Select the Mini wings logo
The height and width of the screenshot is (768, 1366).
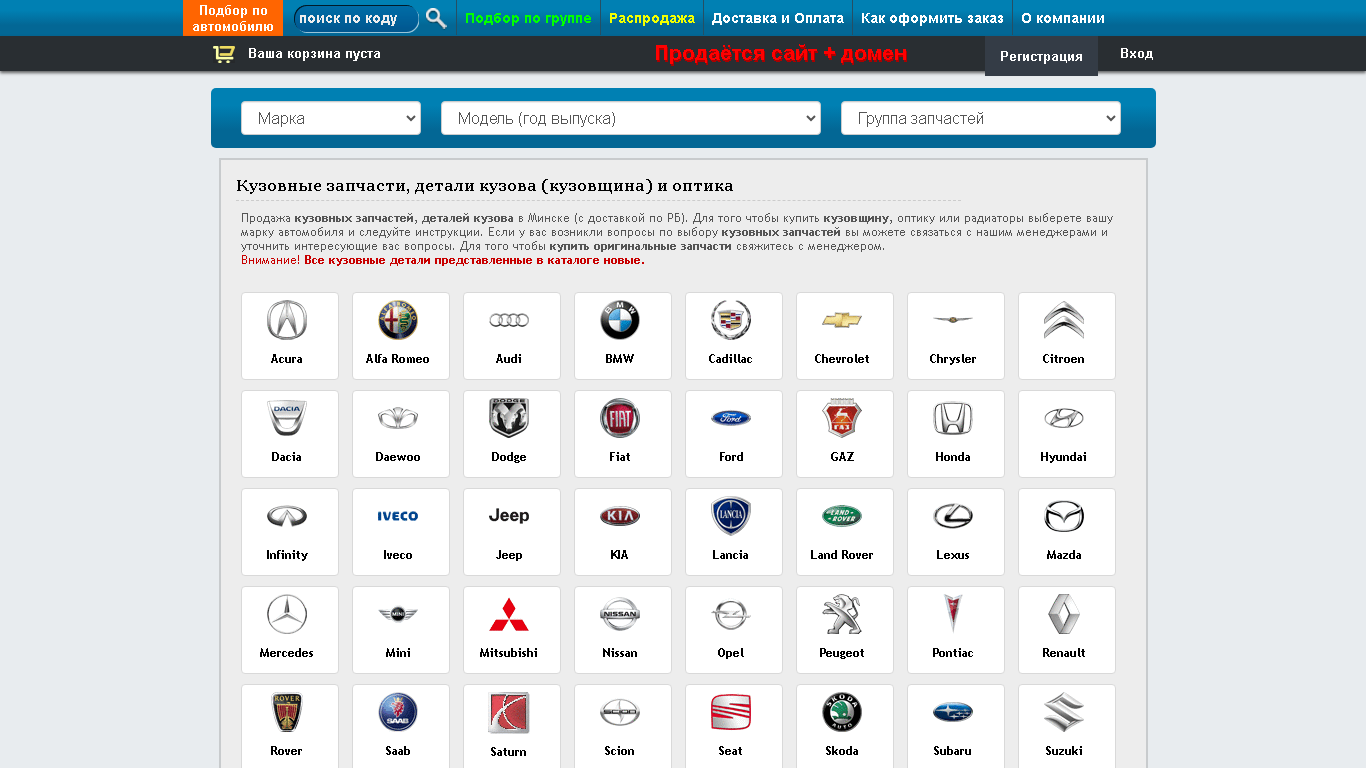point(398,614)
